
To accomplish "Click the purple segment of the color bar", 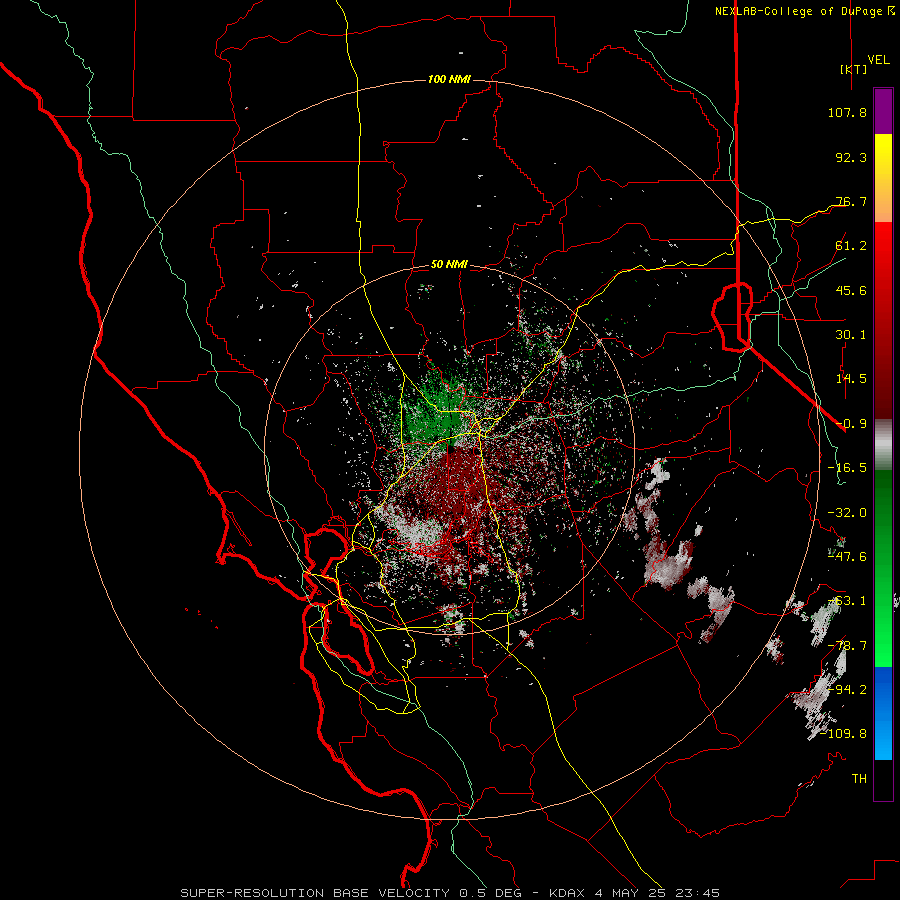I will point(883,112).
